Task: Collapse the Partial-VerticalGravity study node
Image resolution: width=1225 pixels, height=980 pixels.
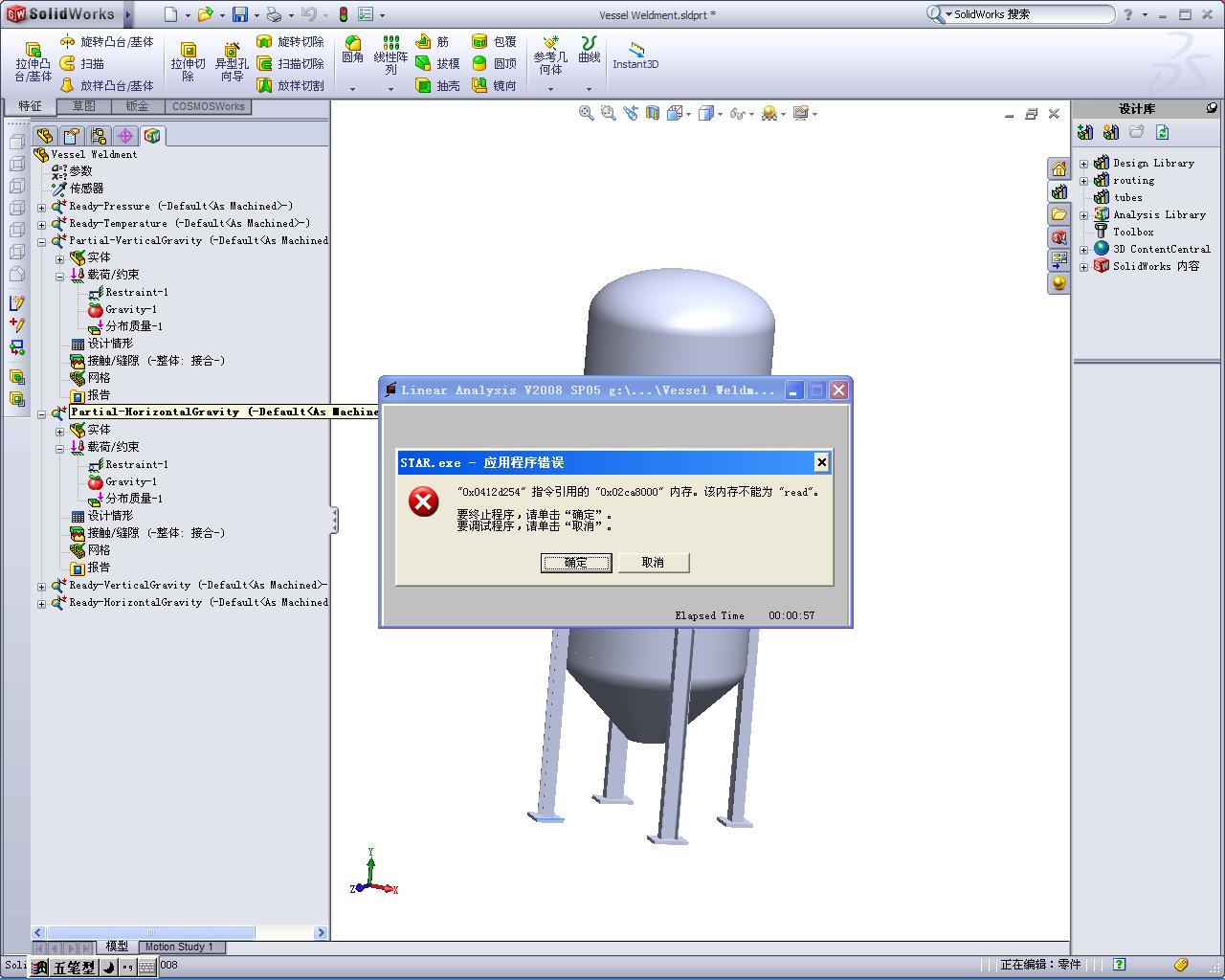Action: [x=42, y=241]
